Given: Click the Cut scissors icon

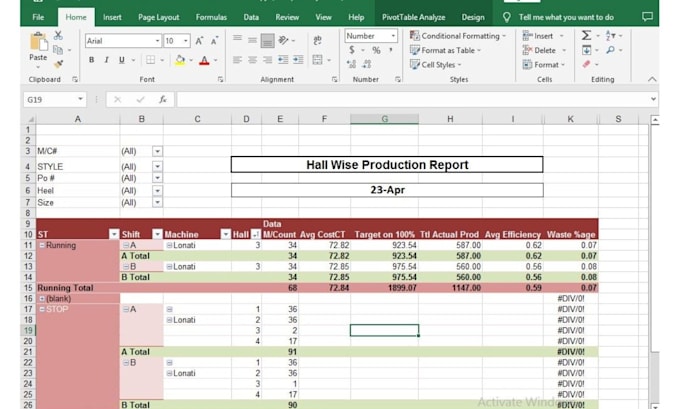Looking at the screenshot, I should pos(58,36).
